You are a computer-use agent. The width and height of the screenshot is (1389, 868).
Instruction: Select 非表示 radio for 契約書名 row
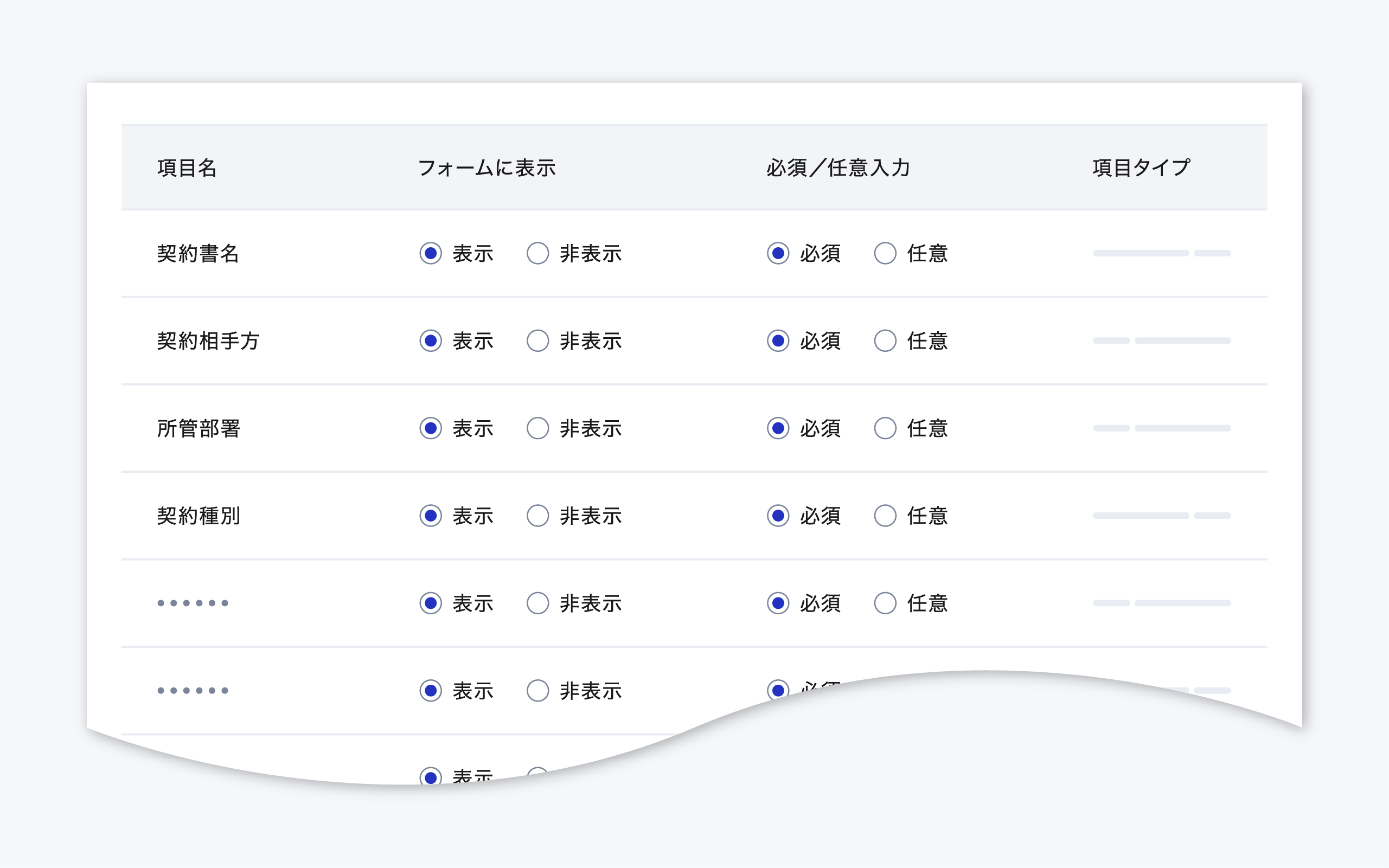(x=537, y=253)
